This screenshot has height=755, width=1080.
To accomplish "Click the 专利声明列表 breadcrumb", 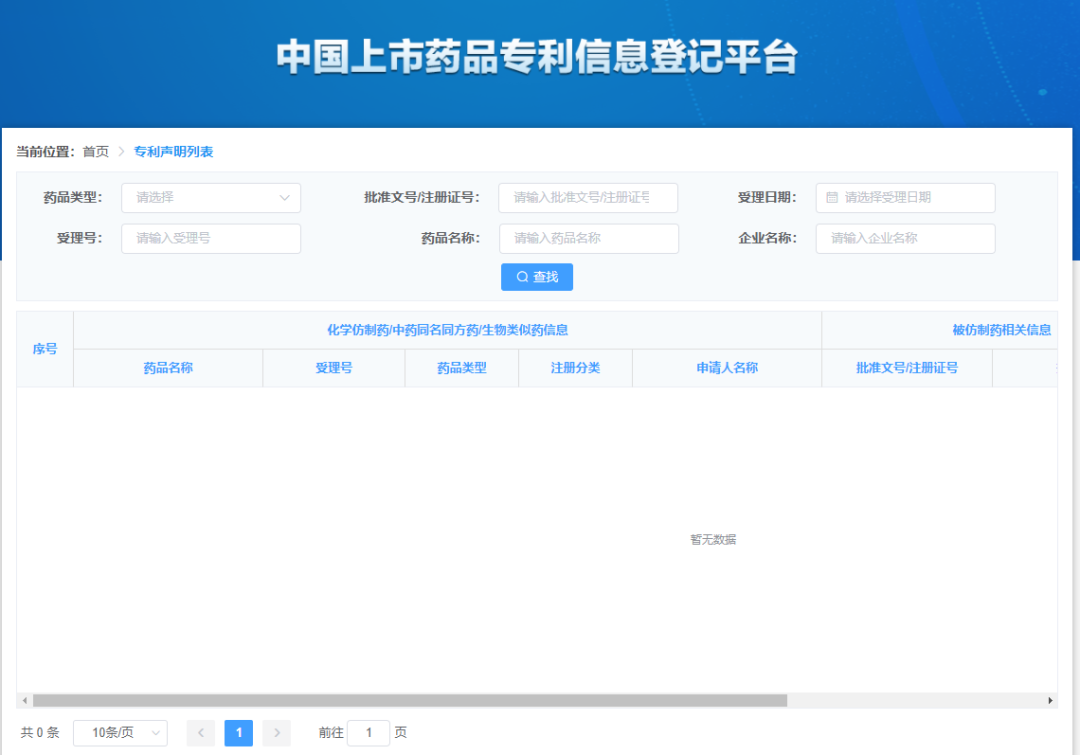I will point(173,152).
